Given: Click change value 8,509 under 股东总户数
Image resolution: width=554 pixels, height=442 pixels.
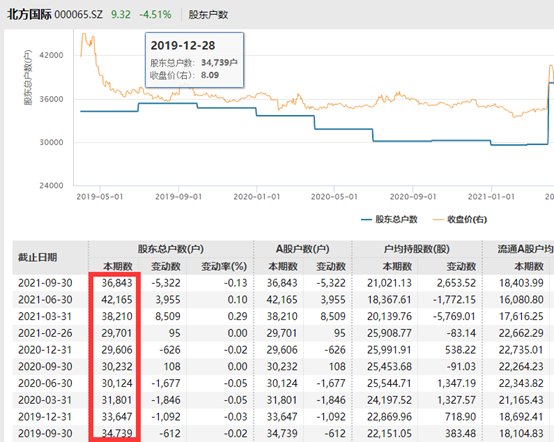Looking at the screenshot, I should pyautogui.click(x=168, y=316).
